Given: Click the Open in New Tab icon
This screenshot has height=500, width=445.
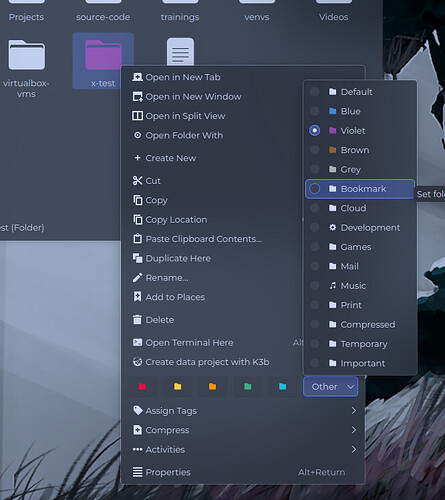Looking at the screenshot, I should coord(137,77).
